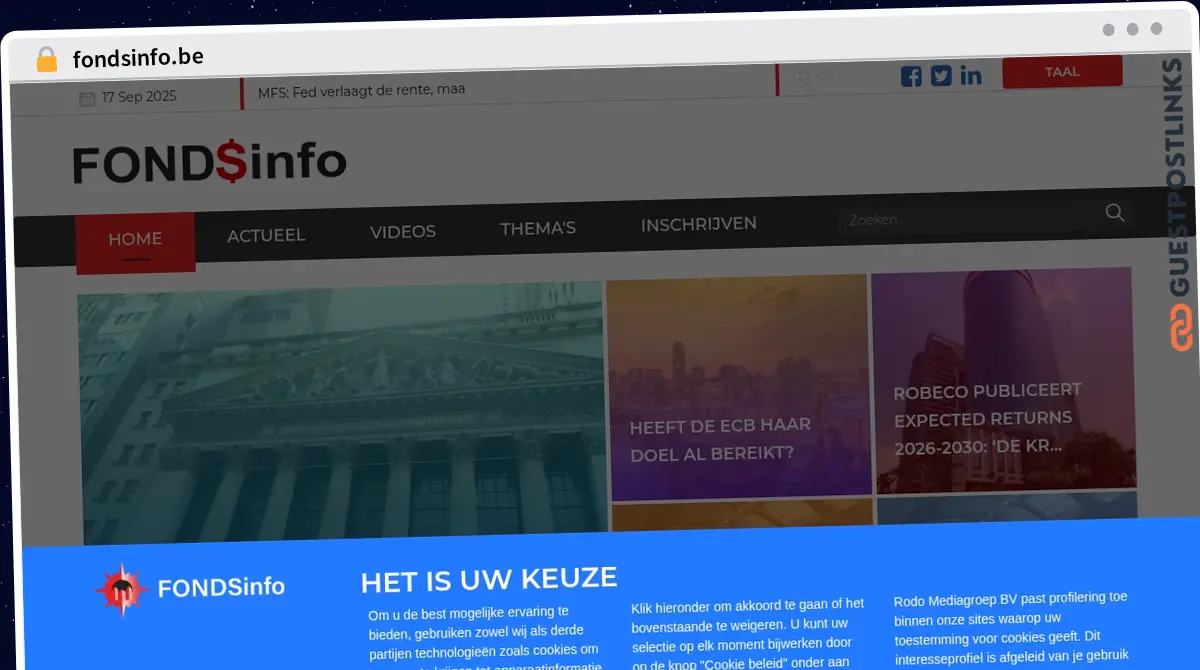This screenshot has width=1200, height=670.
Task: Click the calendar icon beside the date
Action: coord(87,98)
